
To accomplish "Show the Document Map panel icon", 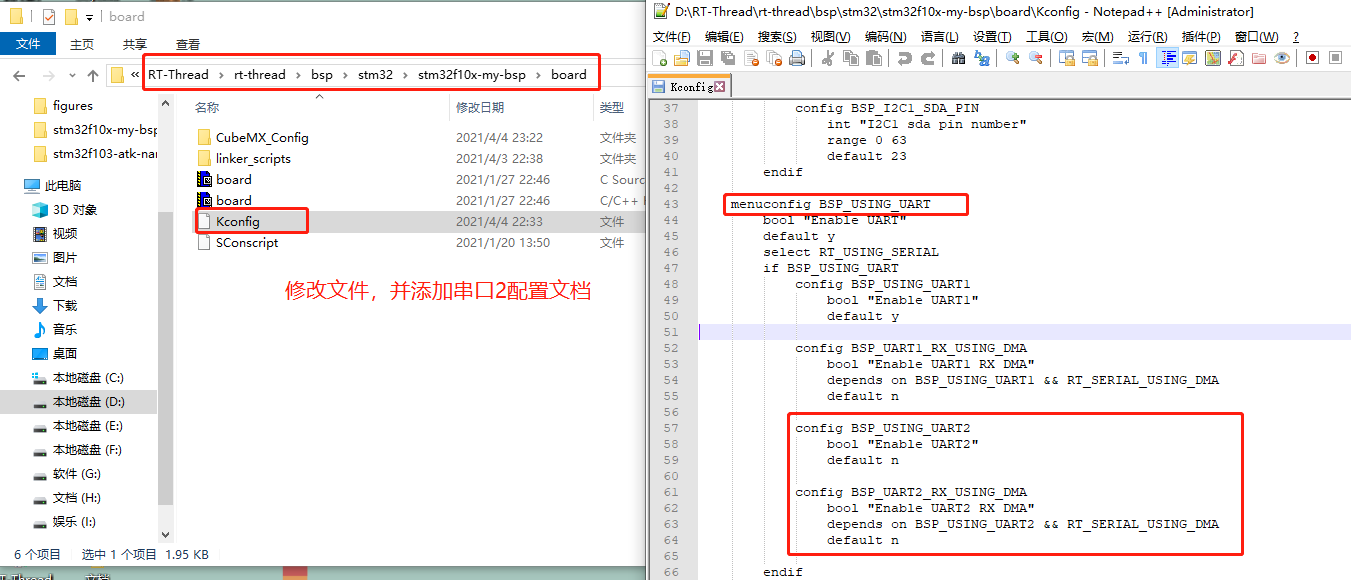I will coord(1213,59).
